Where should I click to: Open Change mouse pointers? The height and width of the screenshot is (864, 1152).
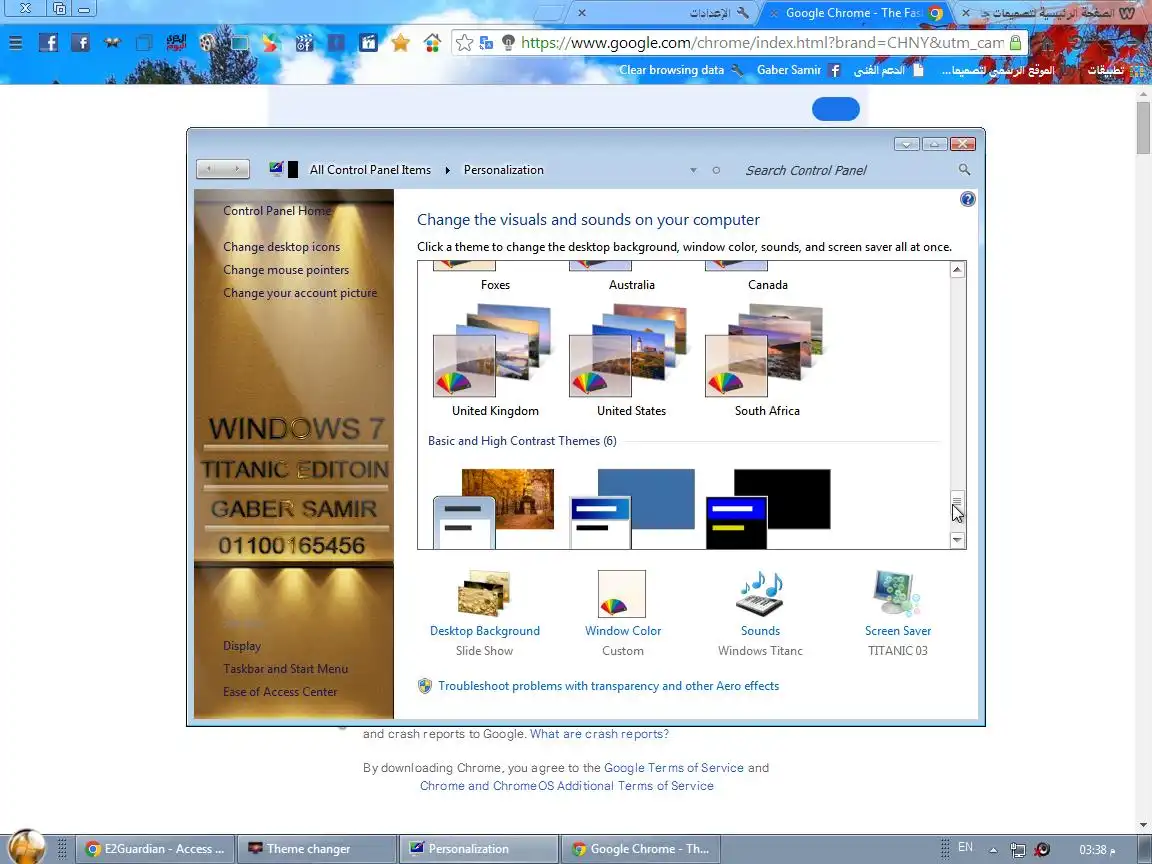286,270
